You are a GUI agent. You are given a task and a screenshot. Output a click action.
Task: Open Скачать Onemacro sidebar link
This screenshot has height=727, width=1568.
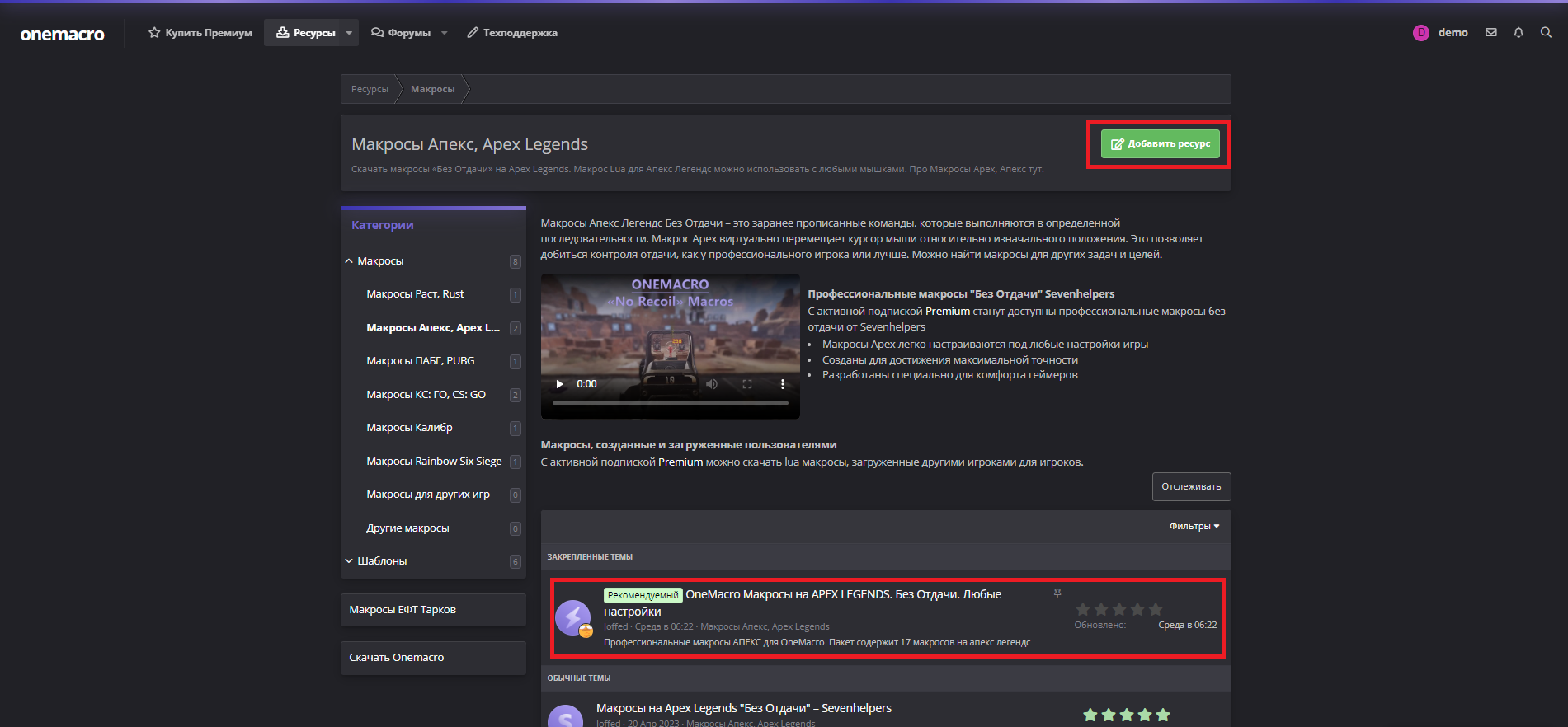point(433,658)
